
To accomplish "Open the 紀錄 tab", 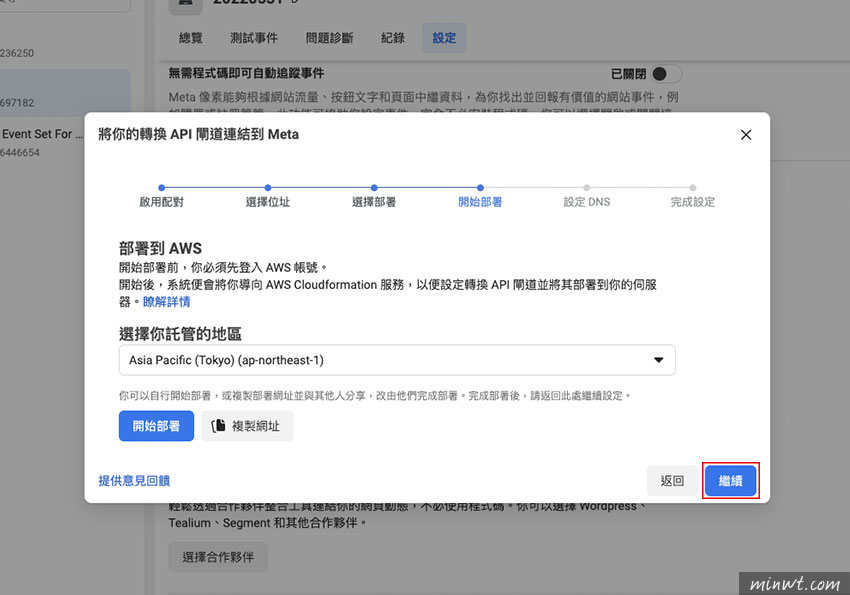I will (x=393, y=38).
